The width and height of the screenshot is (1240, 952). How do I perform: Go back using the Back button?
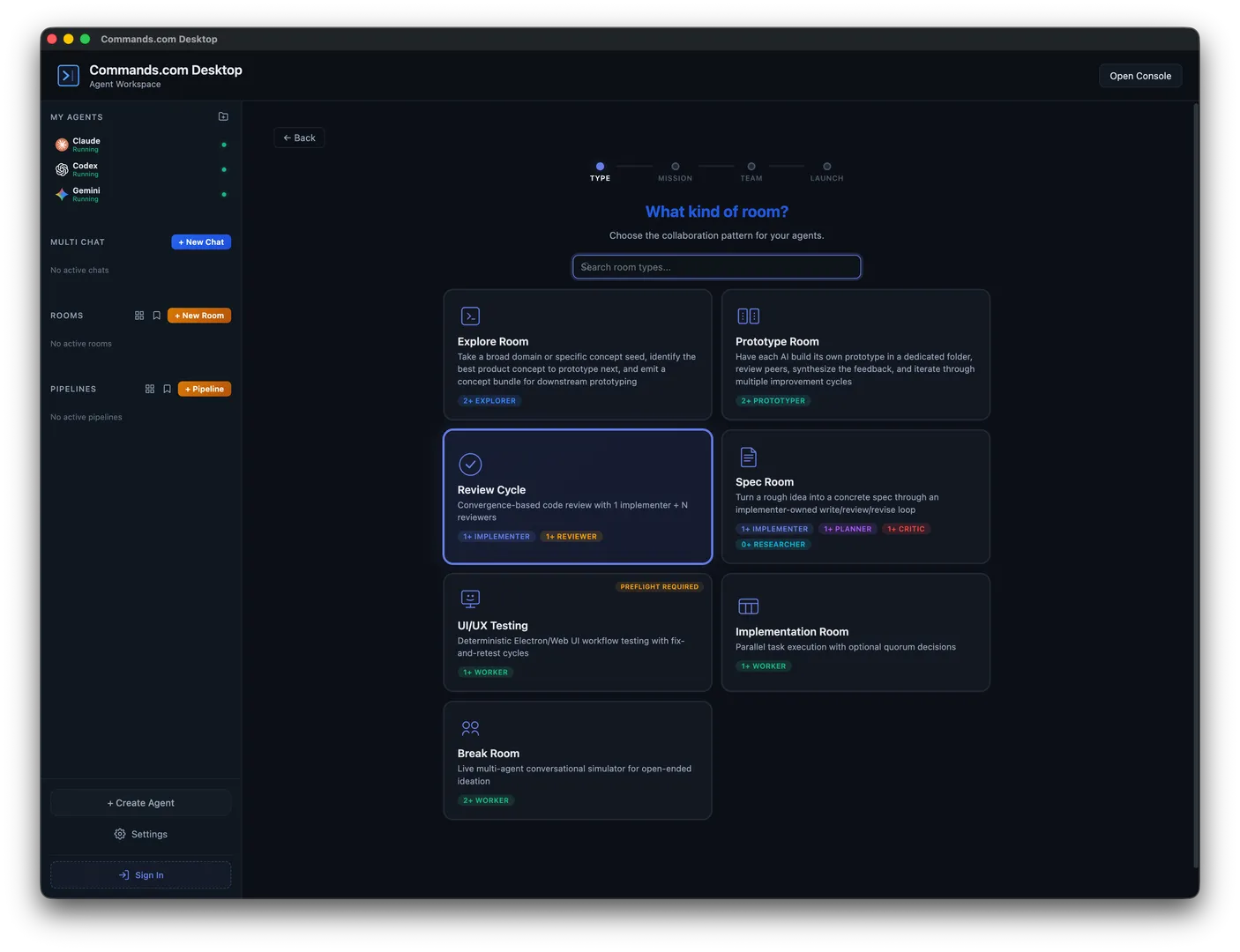(299, 138)
